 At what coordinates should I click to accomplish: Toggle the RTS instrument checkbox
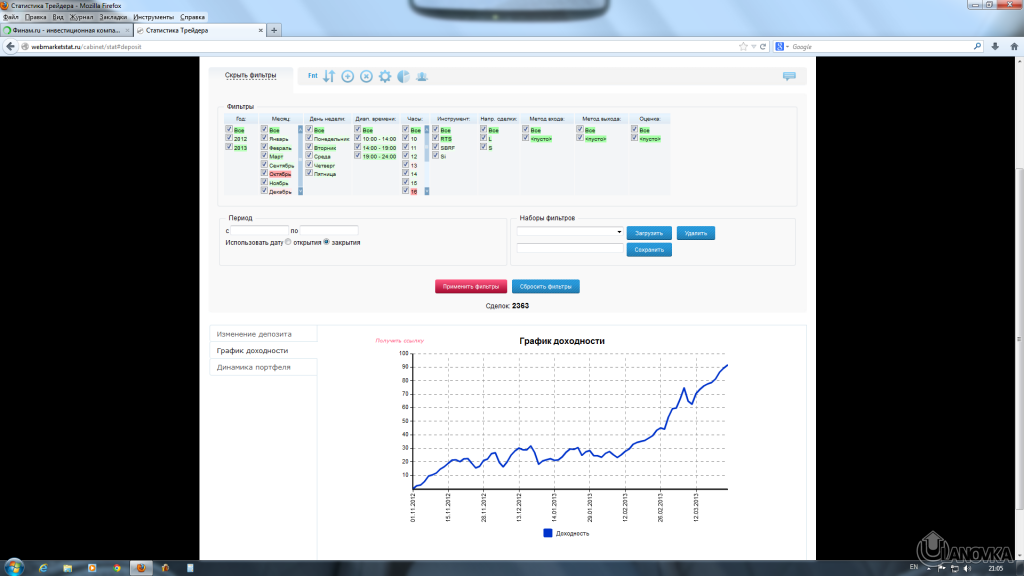pyautogui.click(x=436, y=138)
